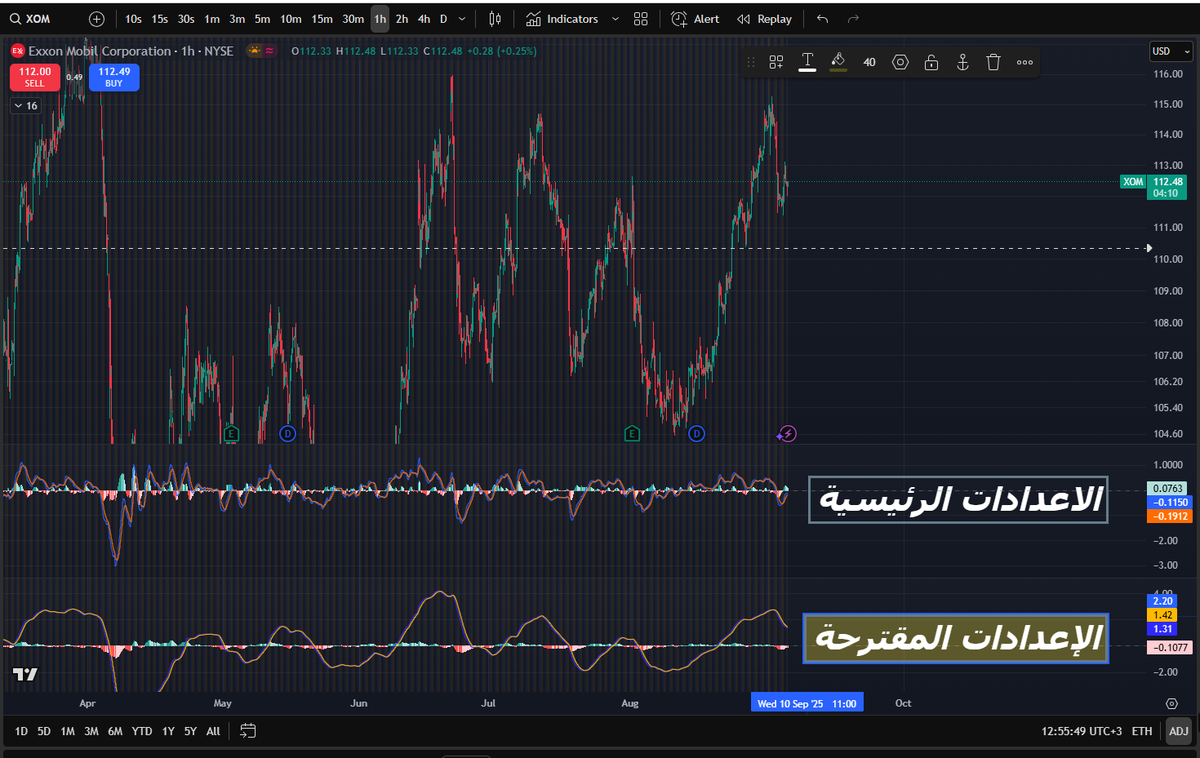Set the range to 1D
Viewport: 1200px width, 758px height.
pos(21,732)
